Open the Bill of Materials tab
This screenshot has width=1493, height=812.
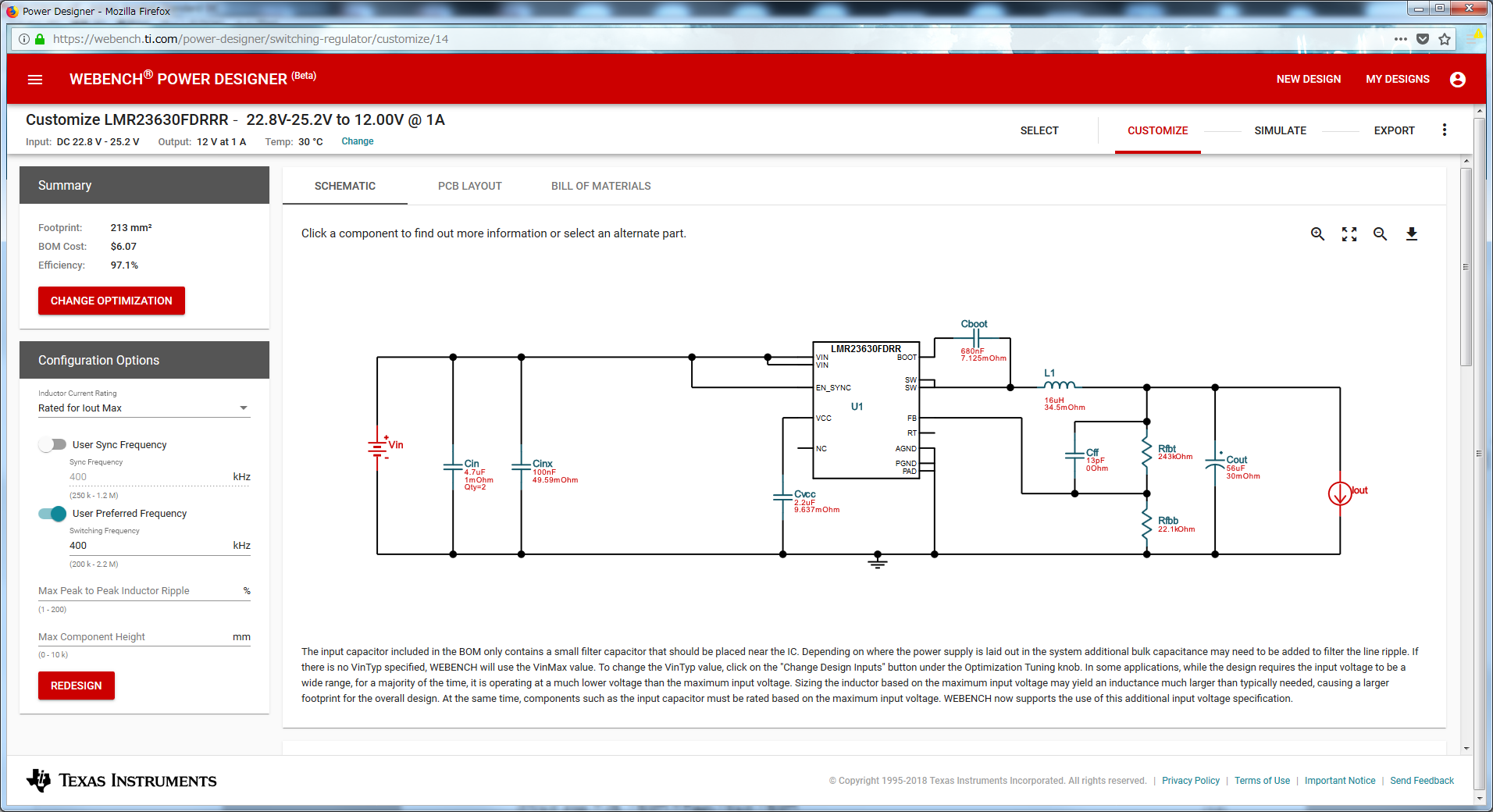point(601,186)
